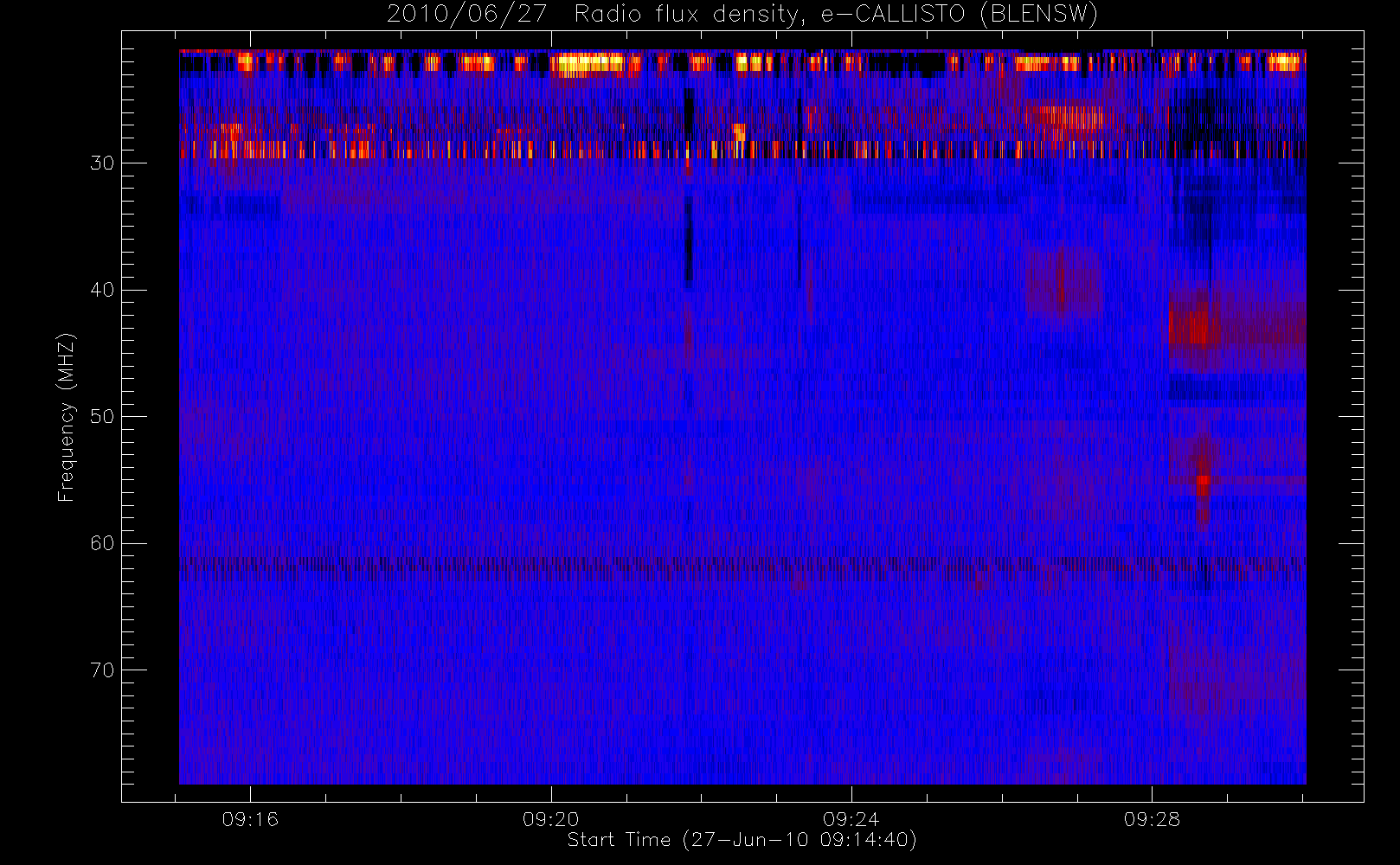Click the '60' frequency tick label
This screenshot has height=865, width=1400.
point(102,543)
